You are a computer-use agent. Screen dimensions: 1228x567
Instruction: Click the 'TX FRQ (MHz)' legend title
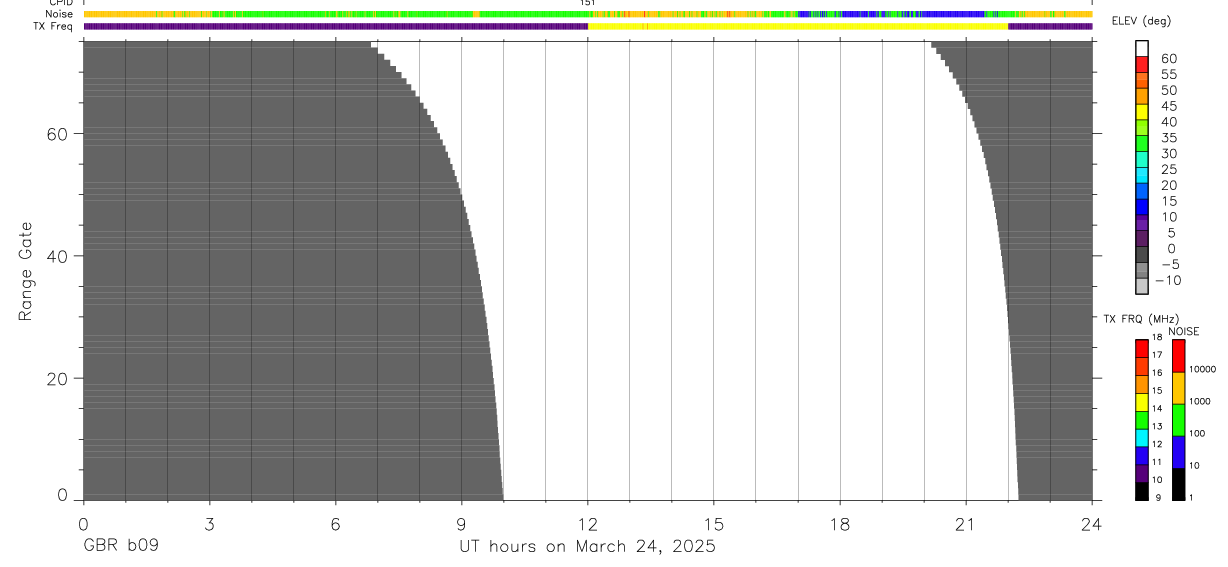point(1141,318)
